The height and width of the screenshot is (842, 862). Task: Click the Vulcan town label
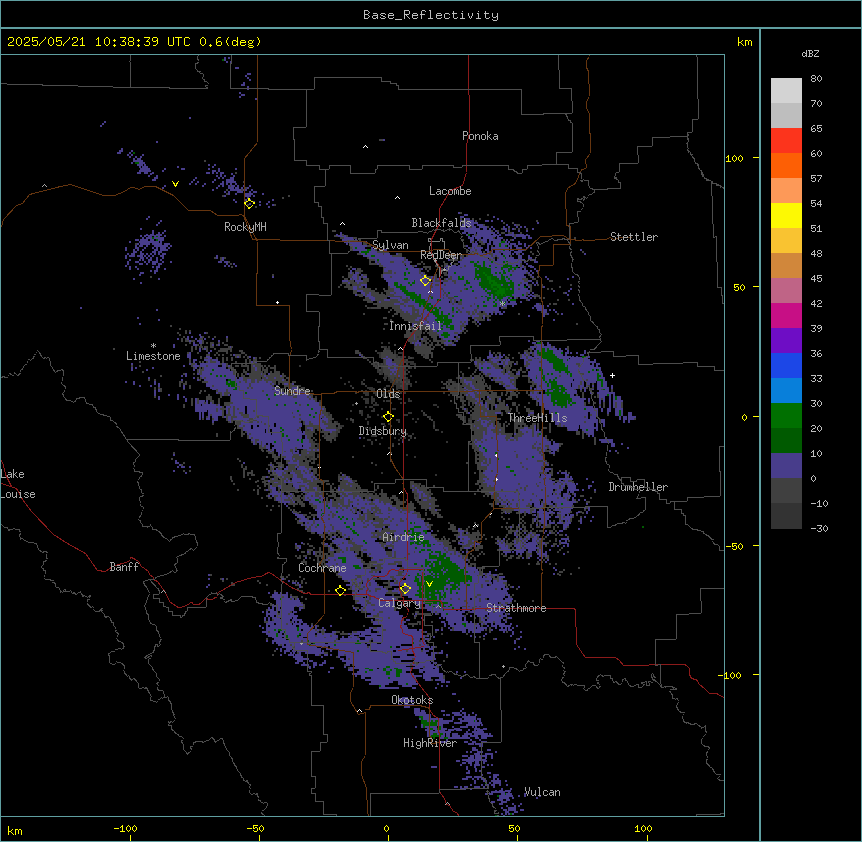(542, 792)
